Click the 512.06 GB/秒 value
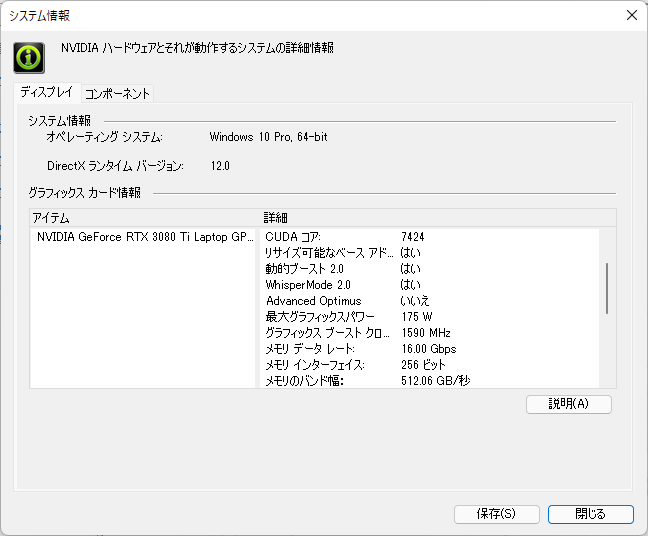This screenshot has height=536, width=648. (436, 381)
